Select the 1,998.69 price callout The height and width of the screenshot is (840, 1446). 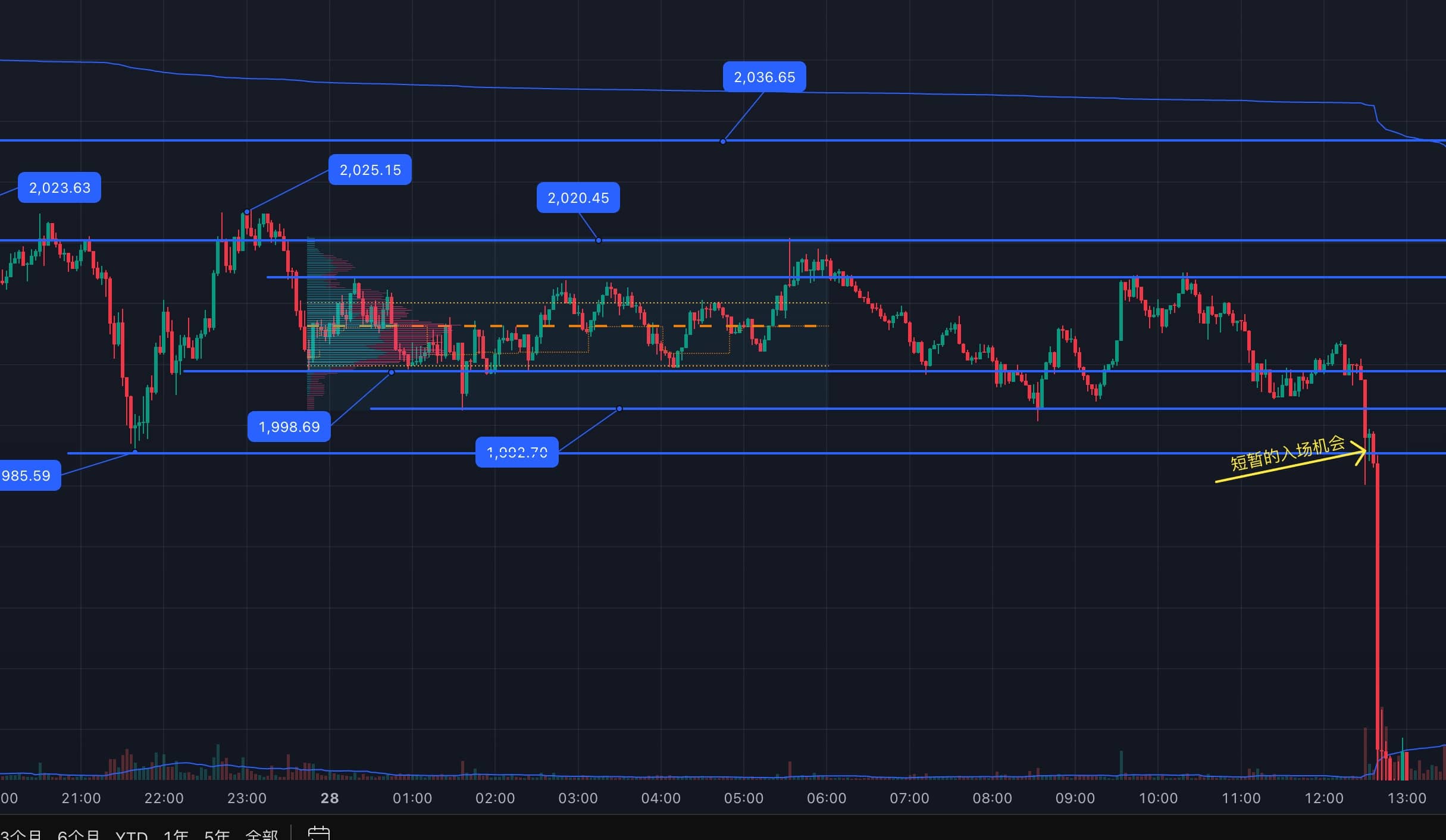289,427
